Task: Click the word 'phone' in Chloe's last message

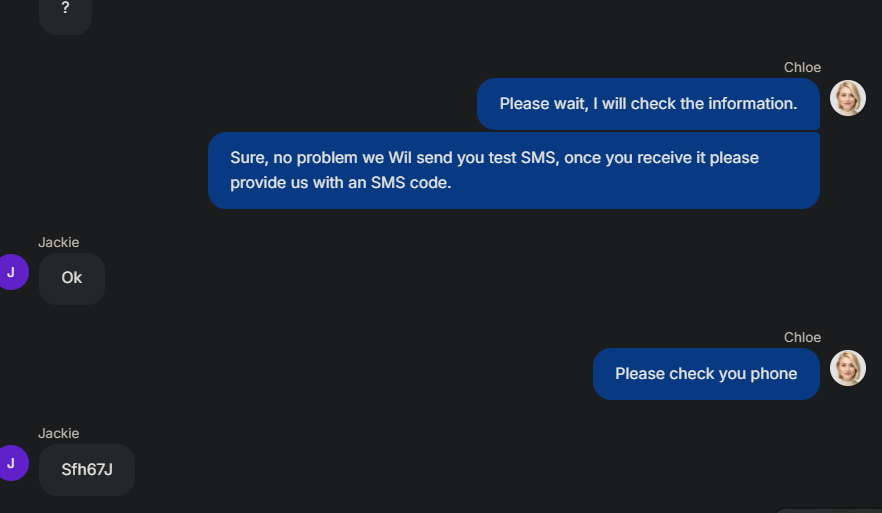Action: pos(773,374)
